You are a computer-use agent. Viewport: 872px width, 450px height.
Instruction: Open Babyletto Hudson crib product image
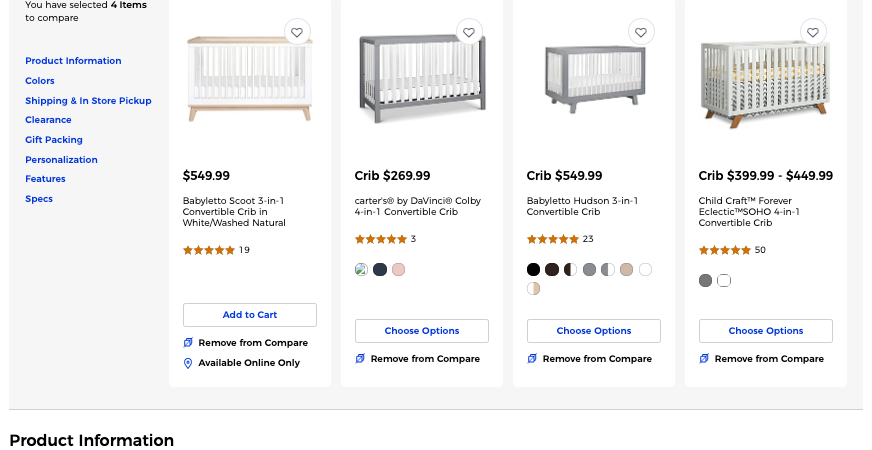pos(594,78)
